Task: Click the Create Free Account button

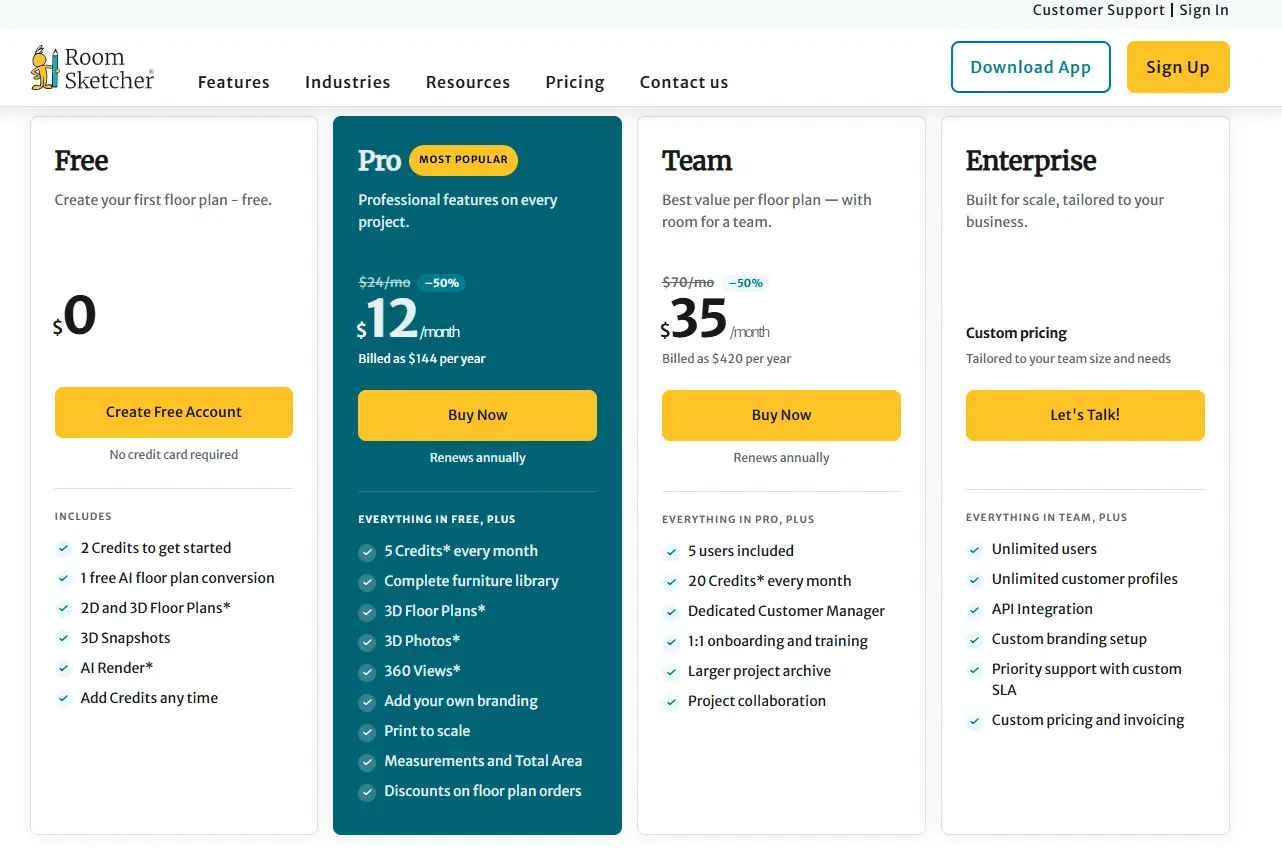Action: [174, 412]
